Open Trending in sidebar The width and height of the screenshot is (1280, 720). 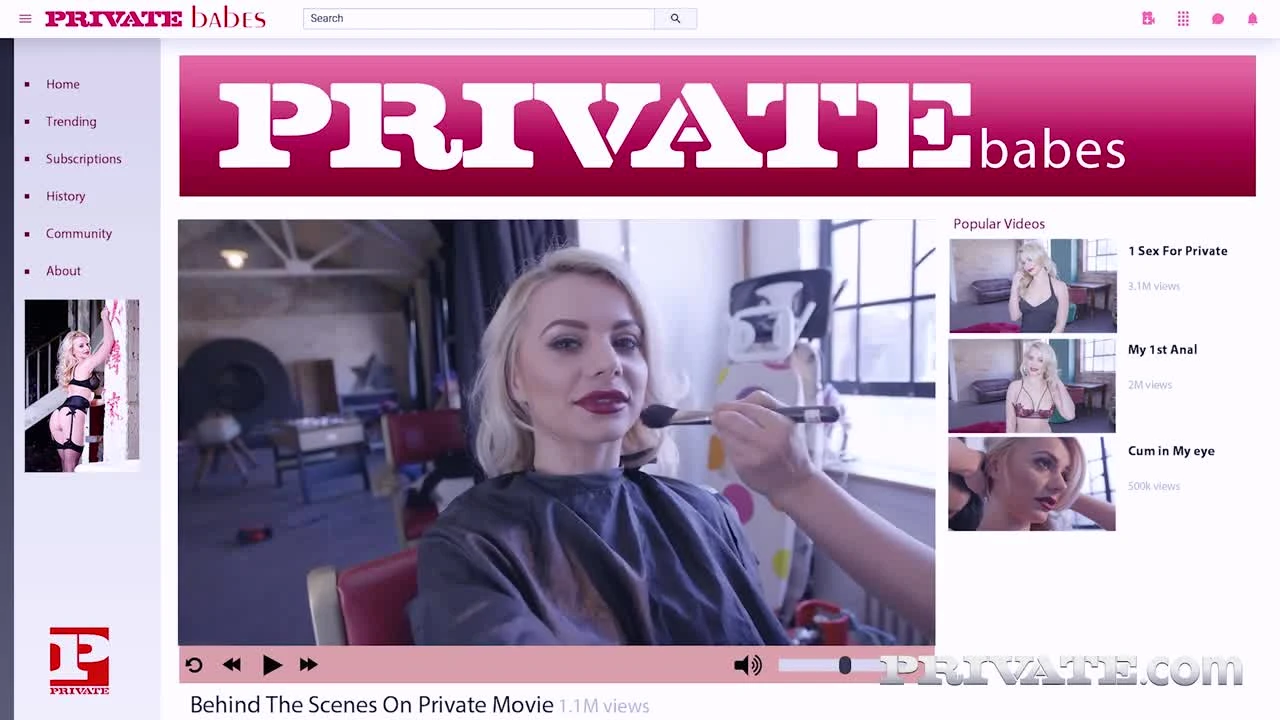pos(71,121)
